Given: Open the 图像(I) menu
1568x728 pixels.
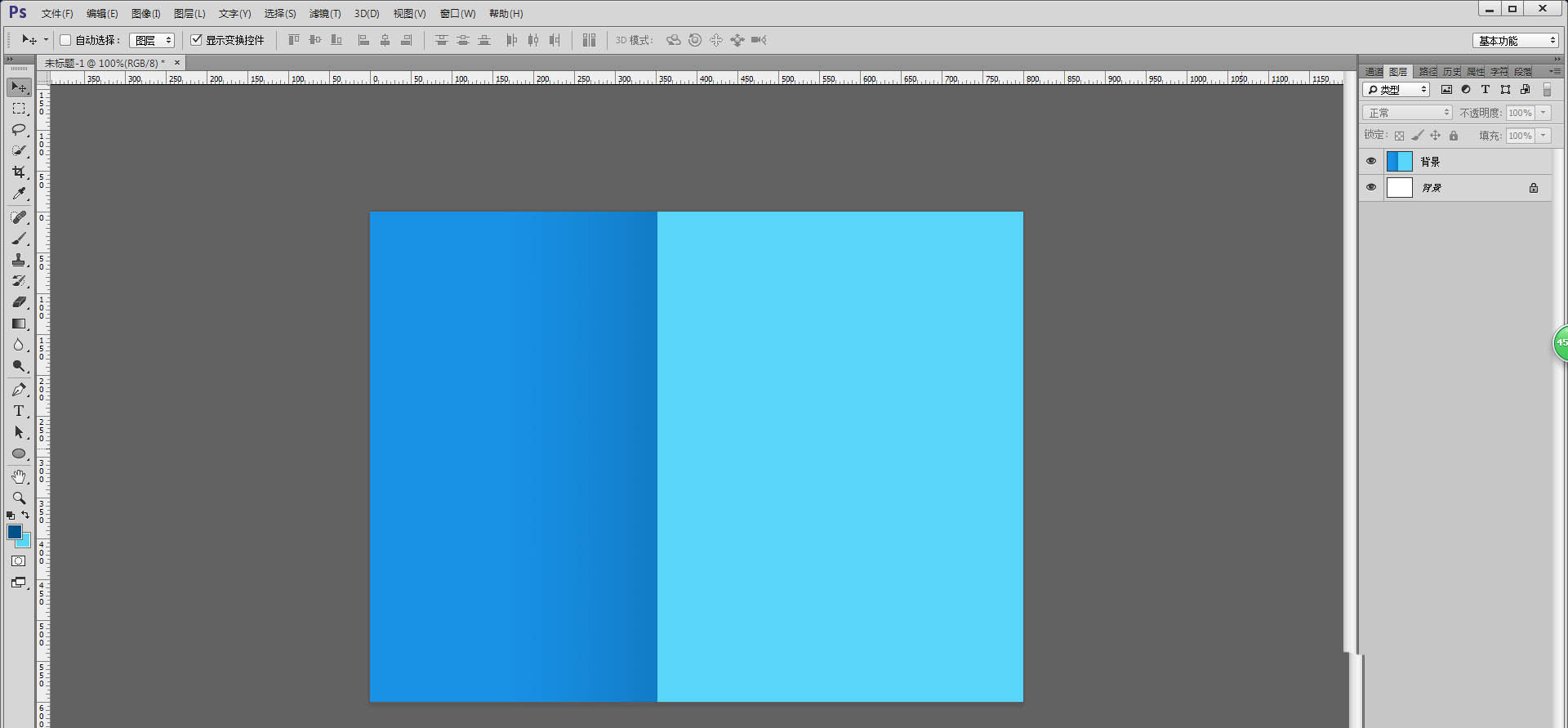Looking at the screenshot, I should (146, 14).
